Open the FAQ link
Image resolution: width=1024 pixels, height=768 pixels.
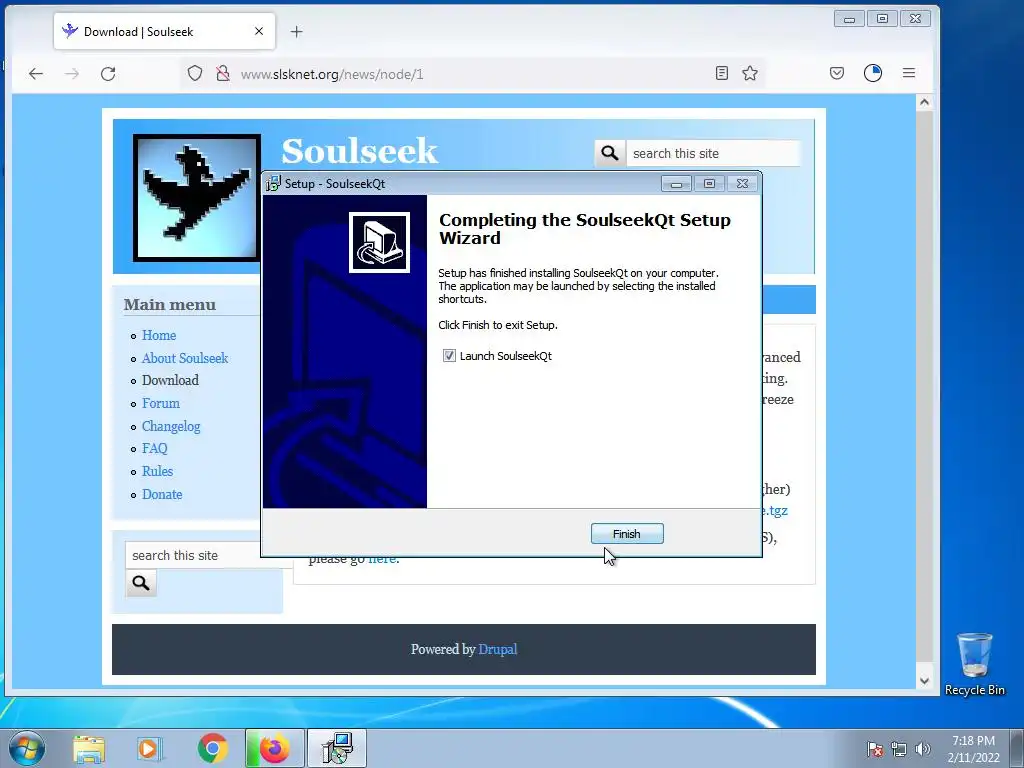pos(155,448)
